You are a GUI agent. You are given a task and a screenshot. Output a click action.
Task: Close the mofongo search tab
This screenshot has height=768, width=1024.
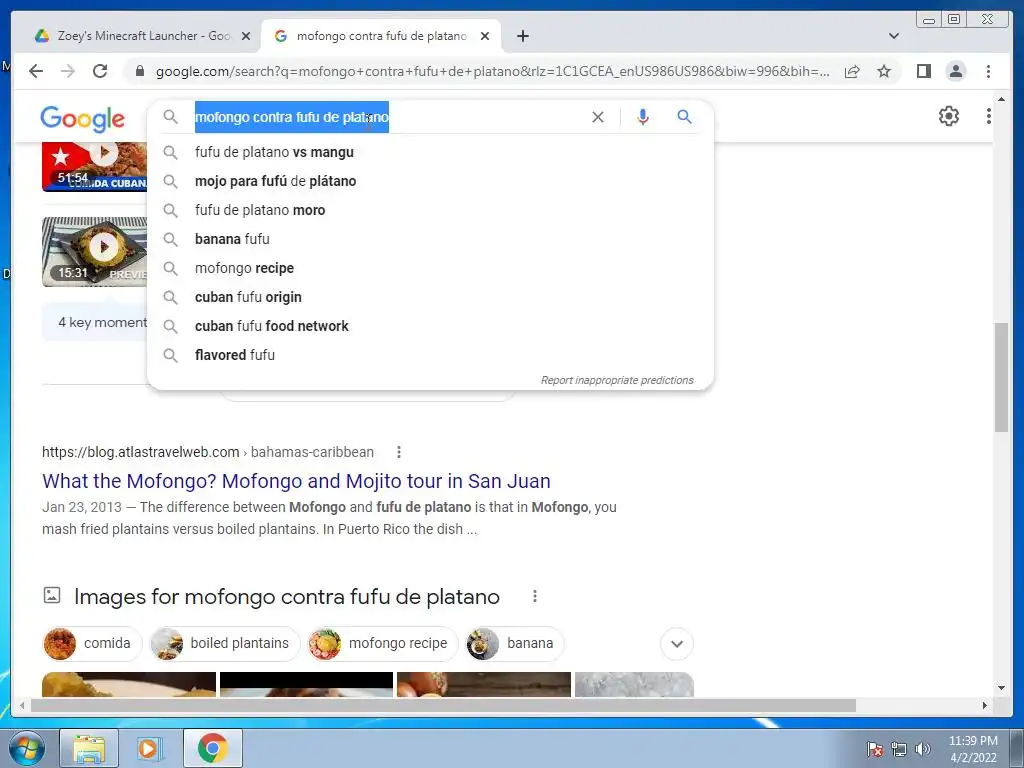click(485, 36)
